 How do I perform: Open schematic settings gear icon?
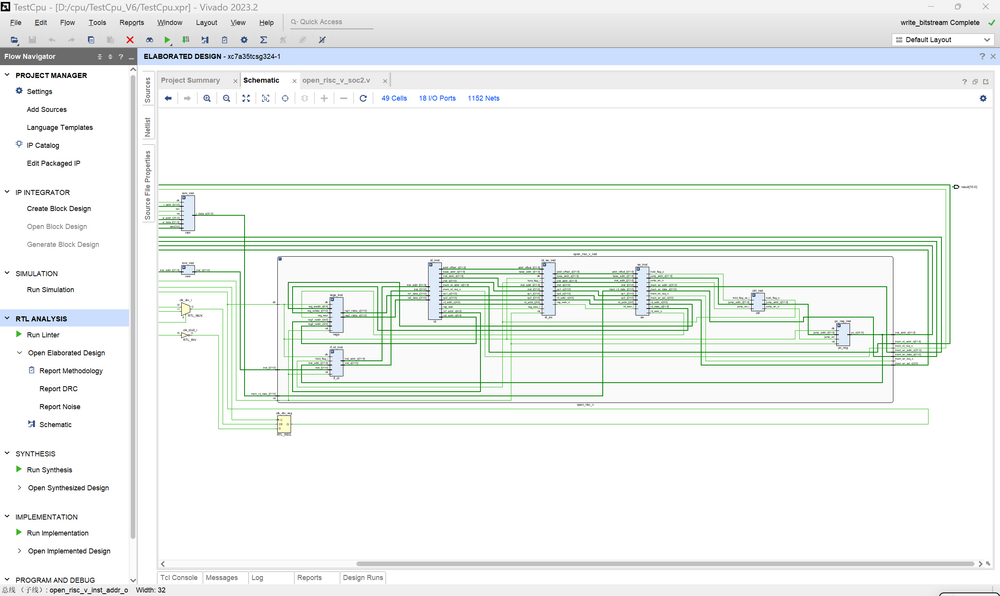click(x=982, y=99)
